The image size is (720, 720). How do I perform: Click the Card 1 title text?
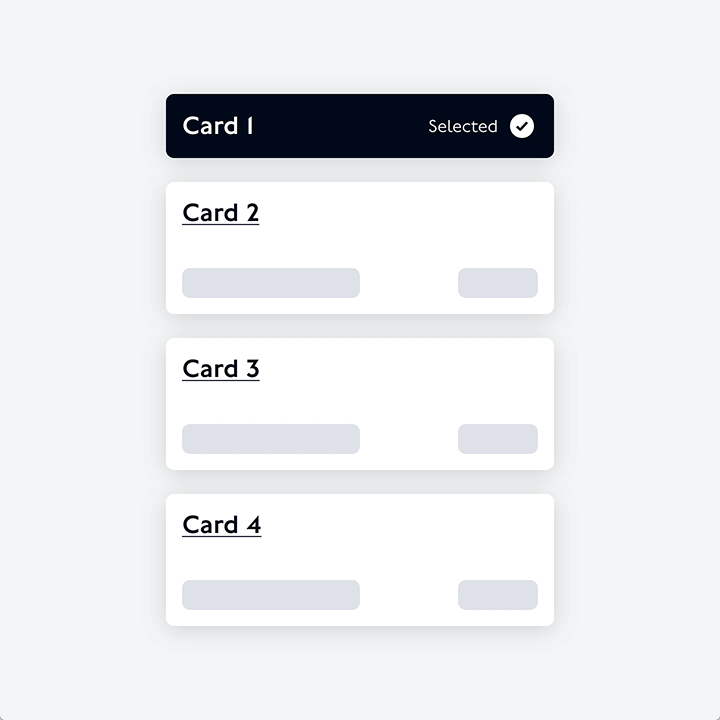pos(218,126)
